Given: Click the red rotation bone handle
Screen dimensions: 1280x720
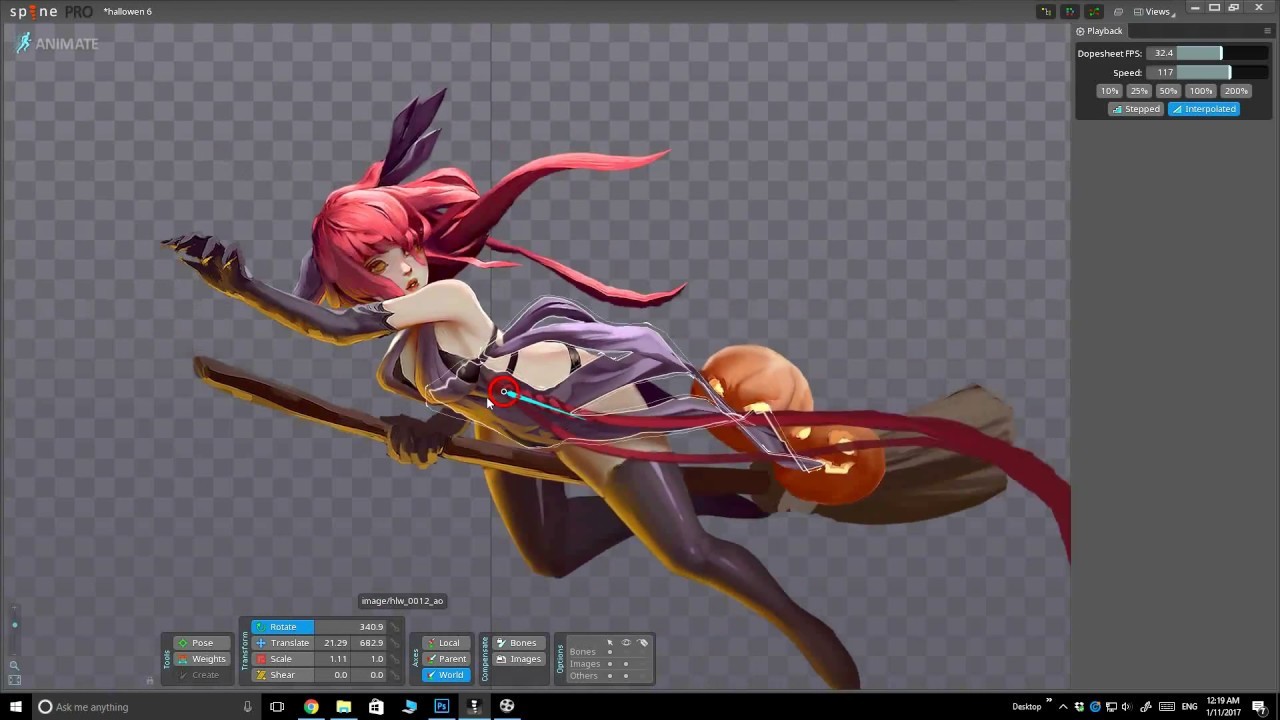Looking at the screenshot, I should (x=504, y=392).
